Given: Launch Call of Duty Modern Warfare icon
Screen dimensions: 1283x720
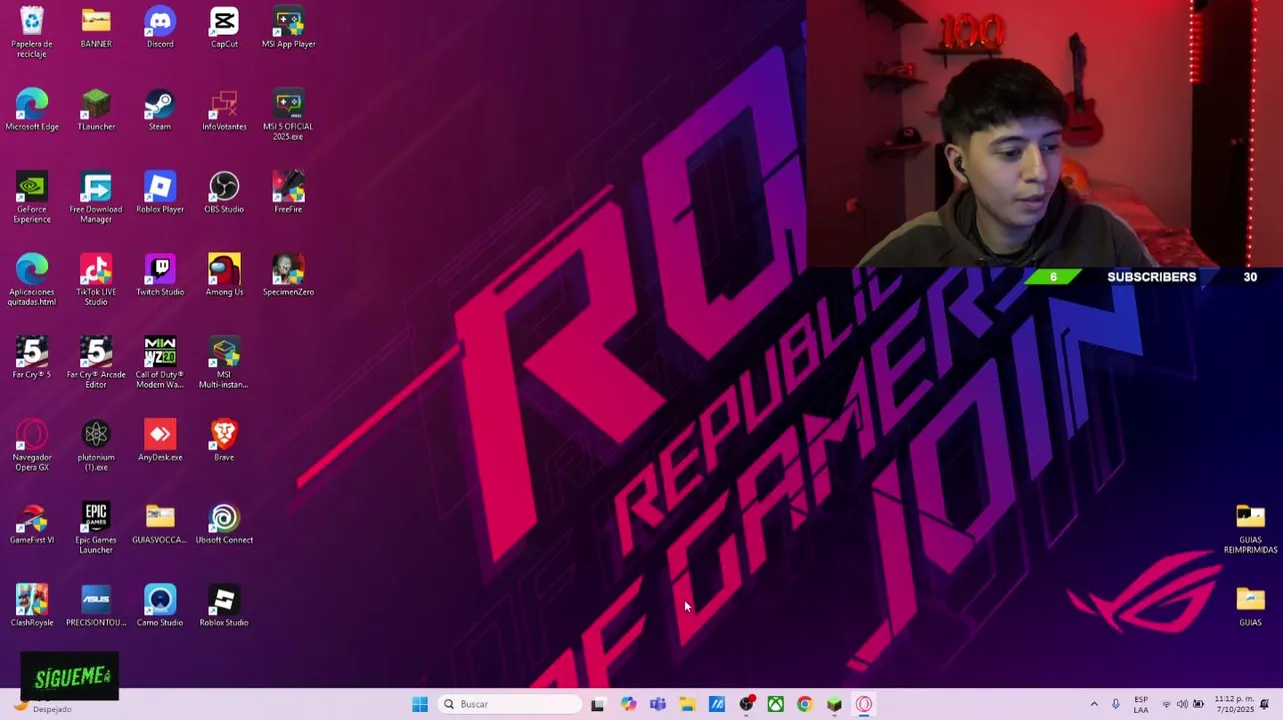Looking at the screenshot, I should coord(160,362).
